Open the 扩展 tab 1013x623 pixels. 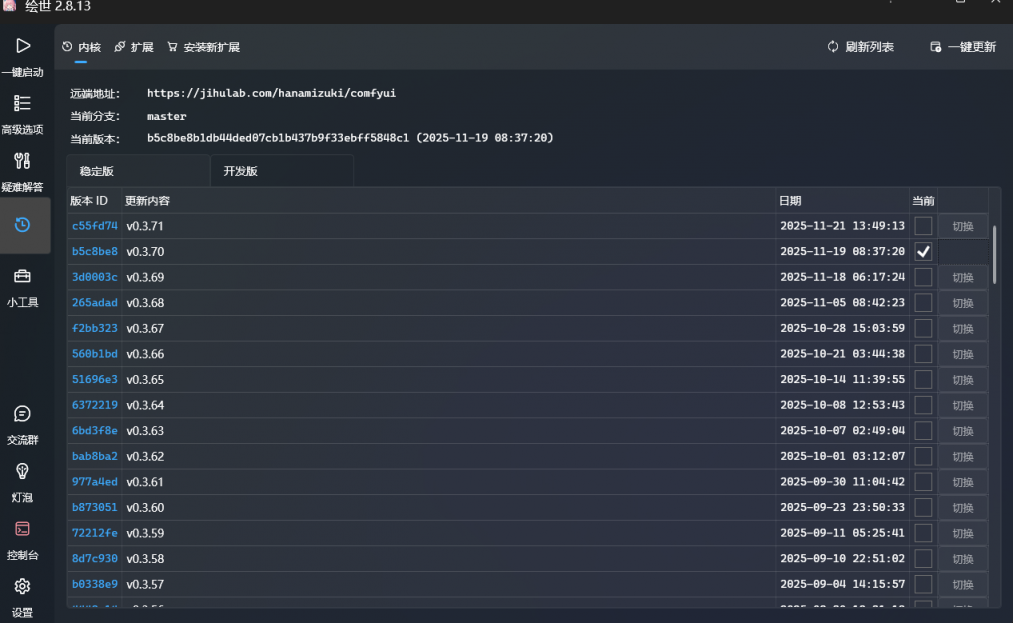(x=134, y=47)
